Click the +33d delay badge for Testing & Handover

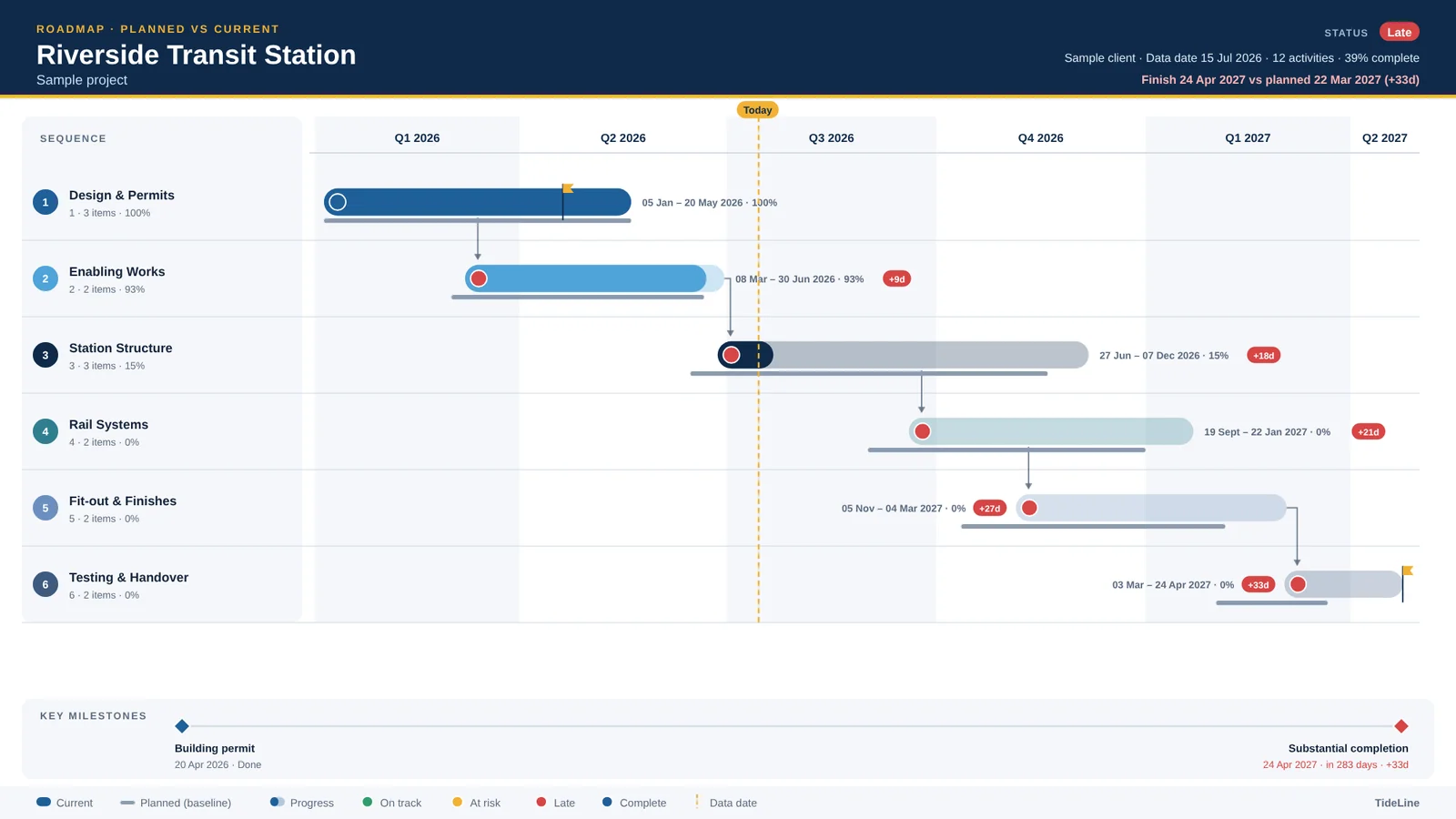[1259, 585]
